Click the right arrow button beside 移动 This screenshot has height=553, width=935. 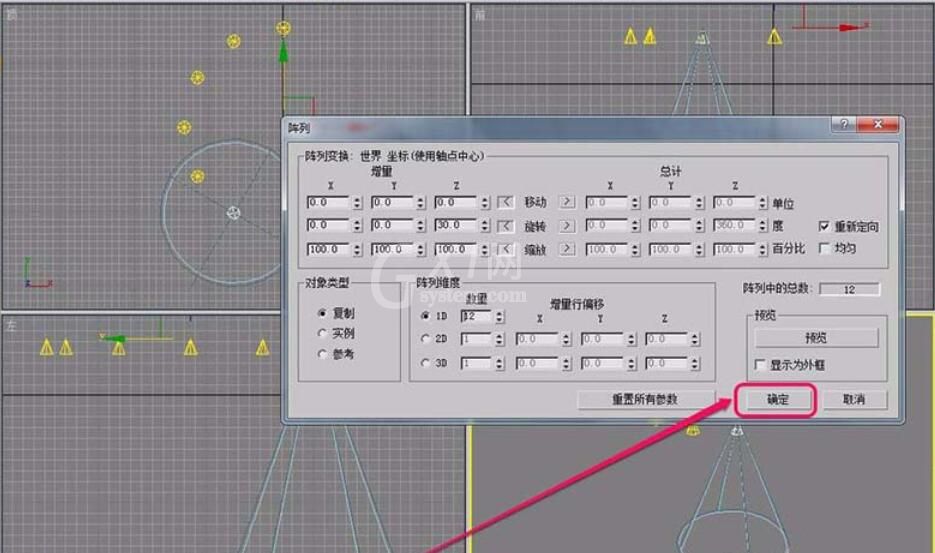point(567,202)
